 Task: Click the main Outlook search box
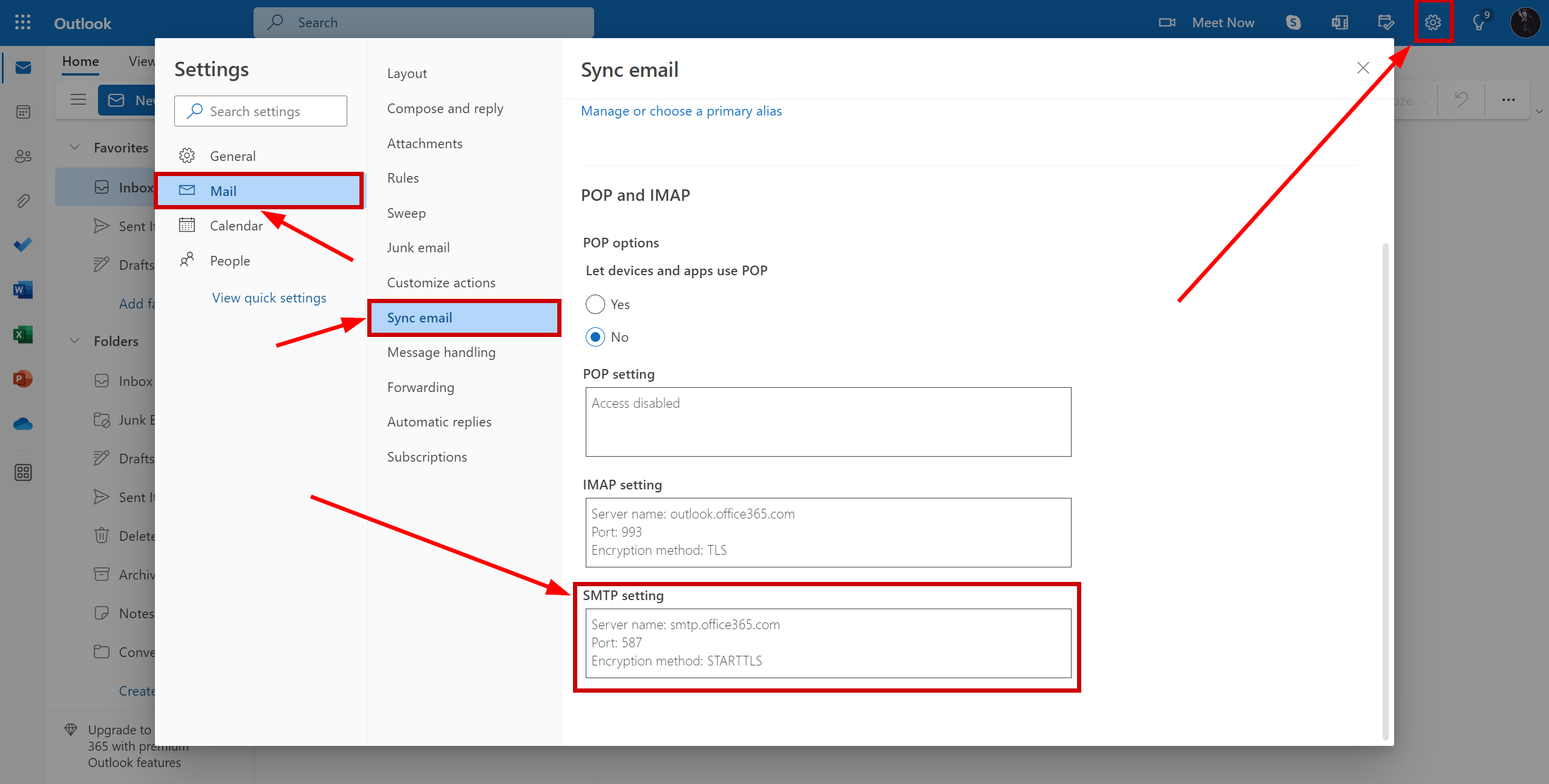(x=424, y=22)
